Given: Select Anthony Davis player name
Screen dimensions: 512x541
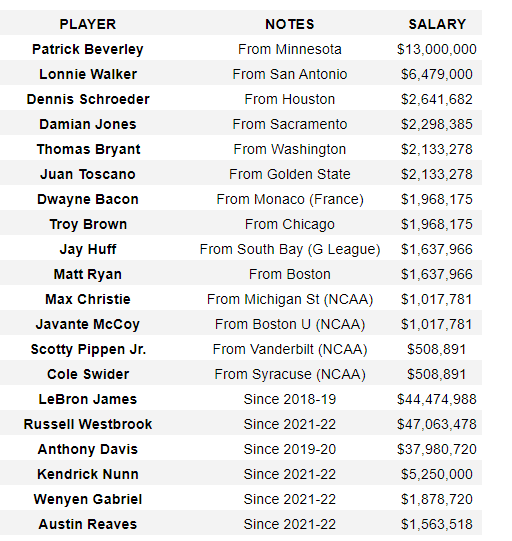Looking at the screenshot, I should pyautogui.click(x=88, y=449).
